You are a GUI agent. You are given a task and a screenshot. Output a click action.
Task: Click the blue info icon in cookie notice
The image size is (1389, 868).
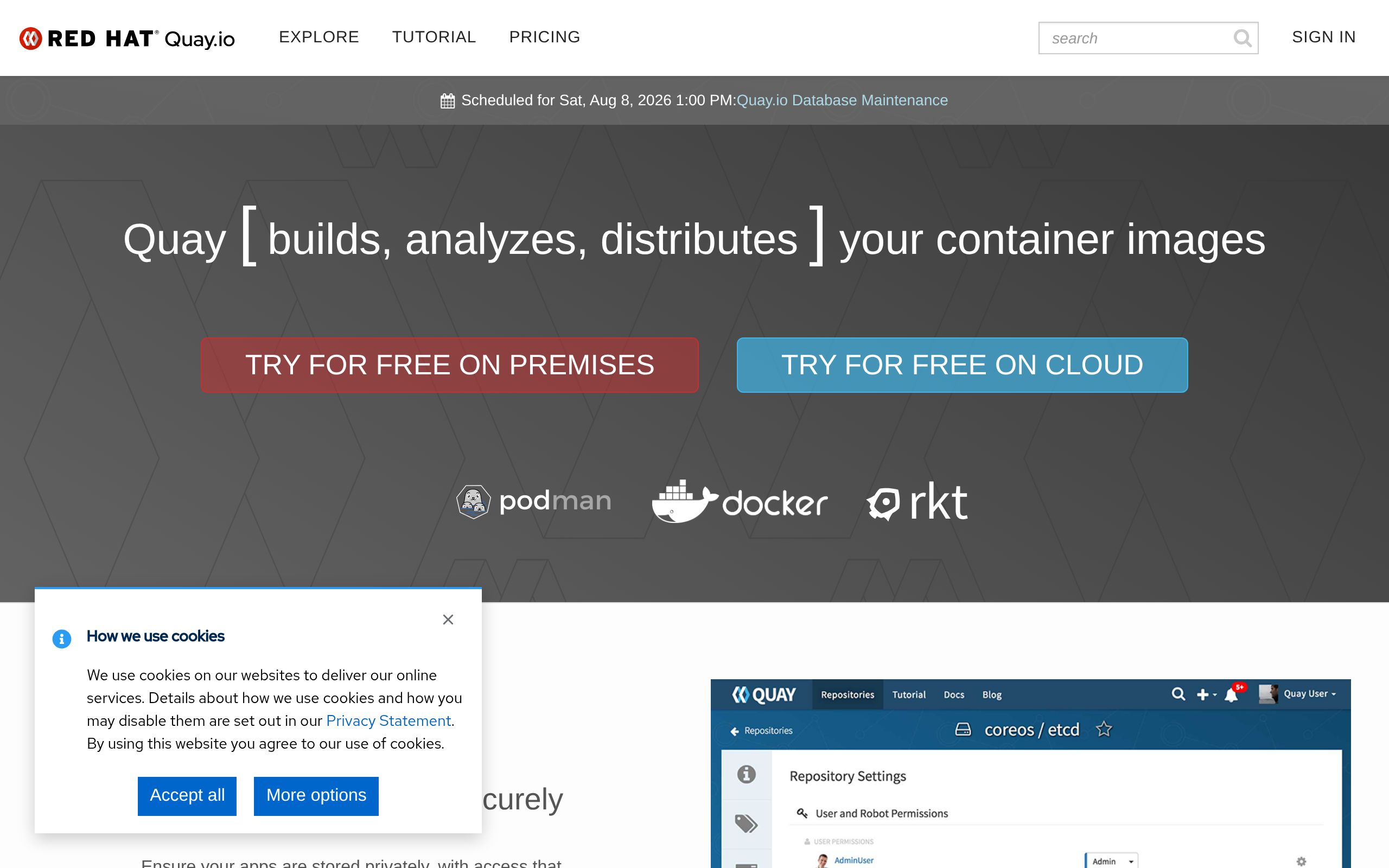[x=62, y=639]
